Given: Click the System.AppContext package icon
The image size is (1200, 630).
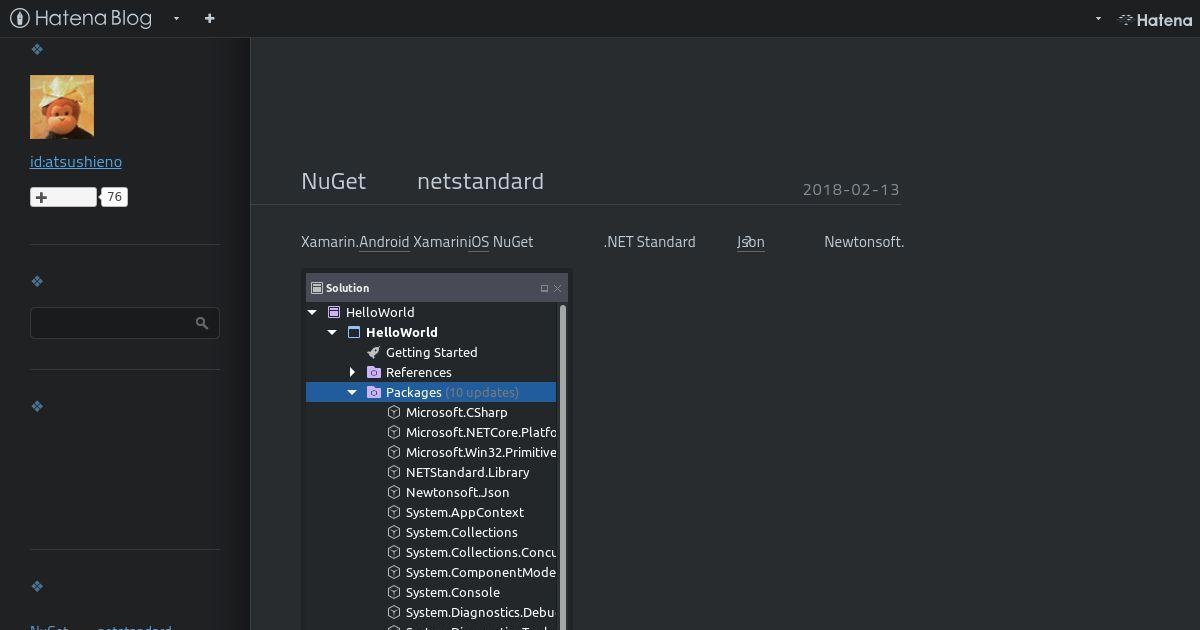Looking at the screenshot, I should [394, 512].
